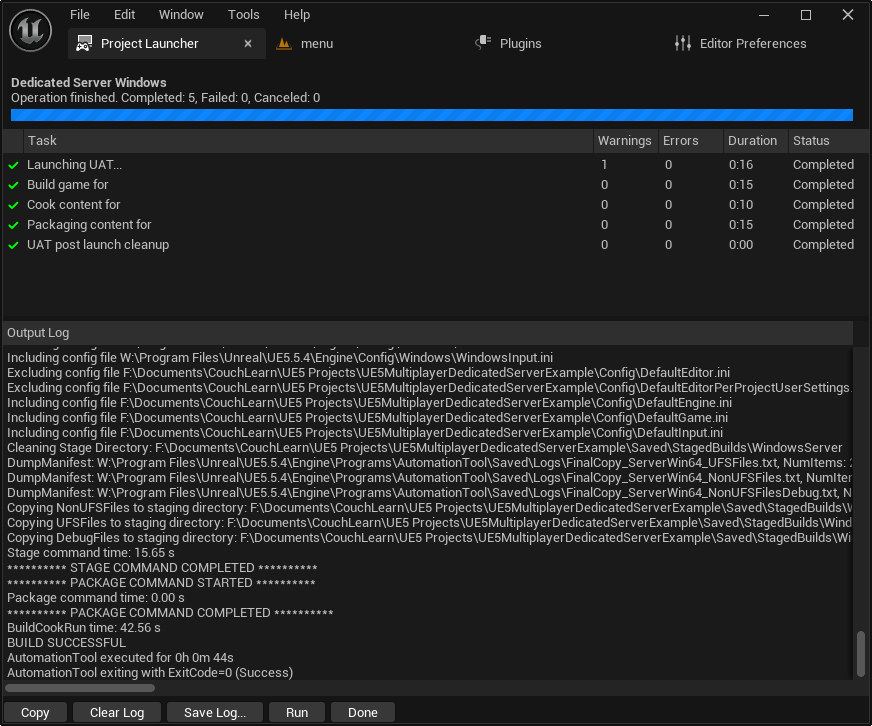Click the Run button
This screenshot has height=726, width=872.
297,713
